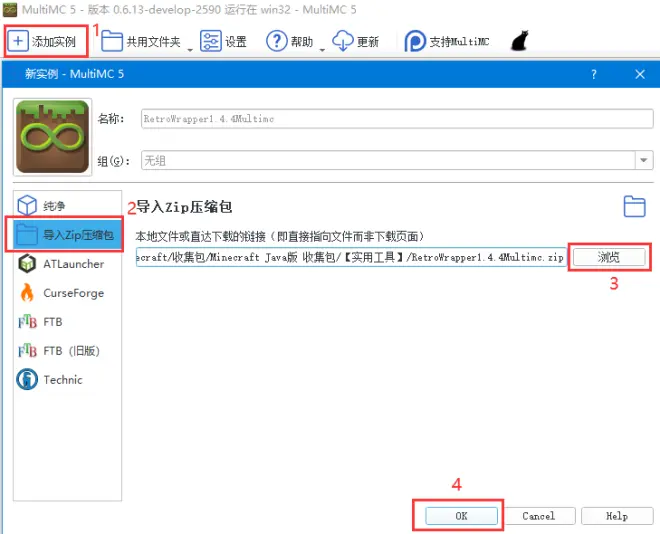Screen dimensions: 660x534
Task: Click the Browse (浏览) button
Action: [x=609, y=257]
